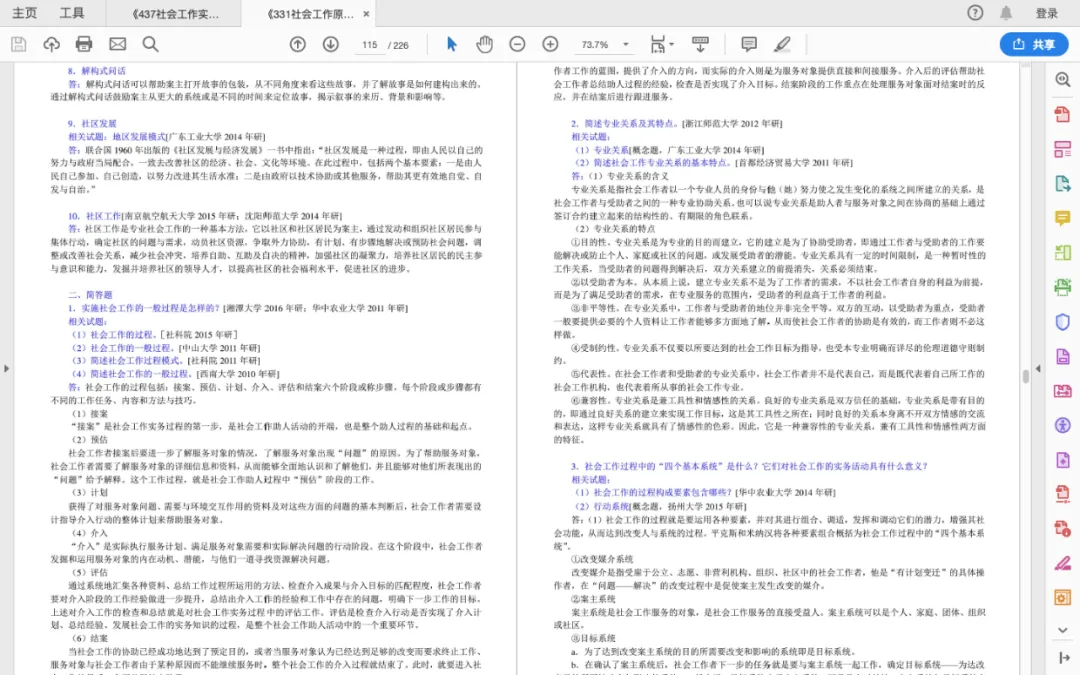This screenshot has width=1080, height=675.
Task: Open the 73.7% zoom level dropdown
Action: pyautogui.click(x=604, y=45)
